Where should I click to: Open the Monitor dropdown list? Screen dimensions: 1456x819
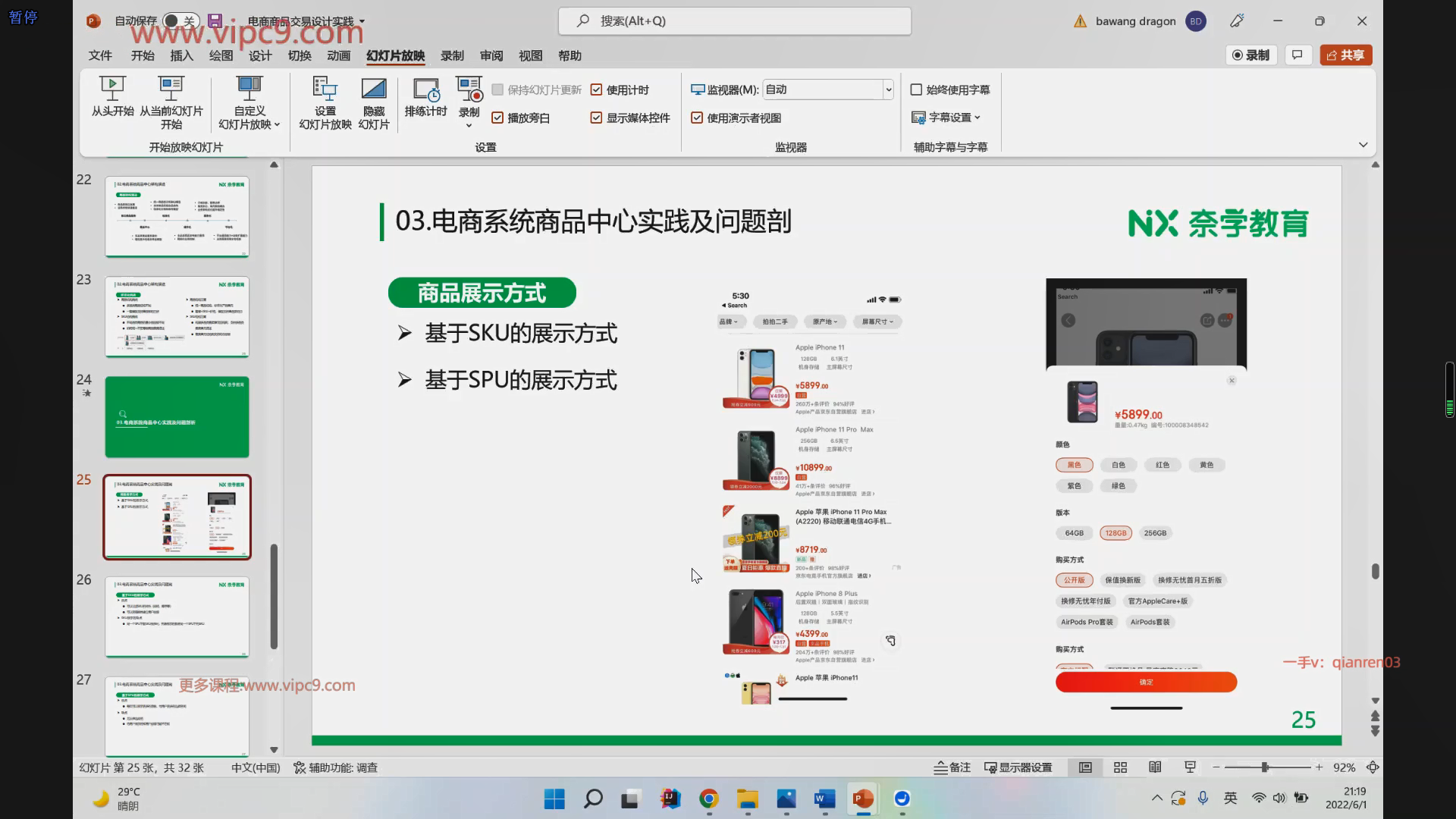coord(888,89)
